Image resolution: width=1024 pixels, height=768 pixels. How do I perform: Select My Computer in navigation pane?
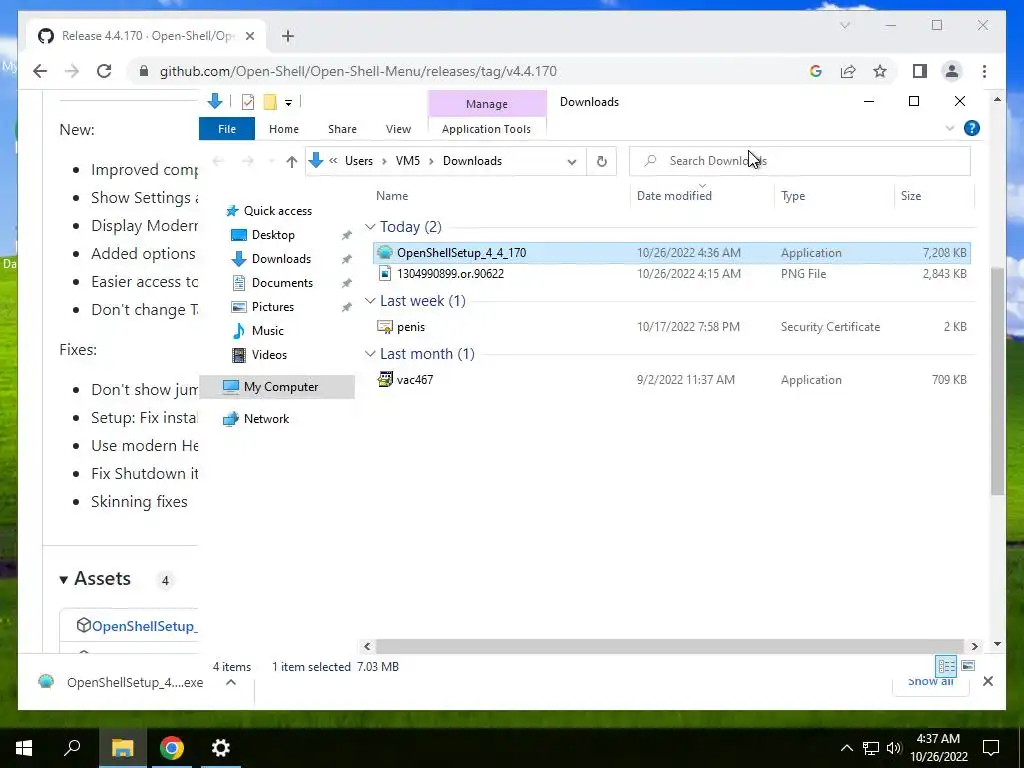pyautogui.click(x=278, y=387)
